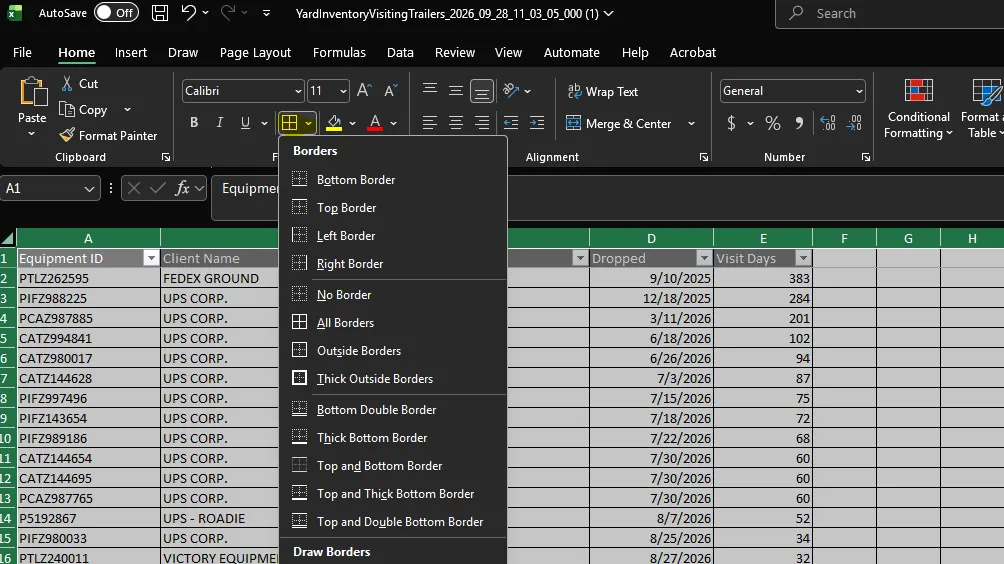Toggle Bold formatting

coord(193,122)
